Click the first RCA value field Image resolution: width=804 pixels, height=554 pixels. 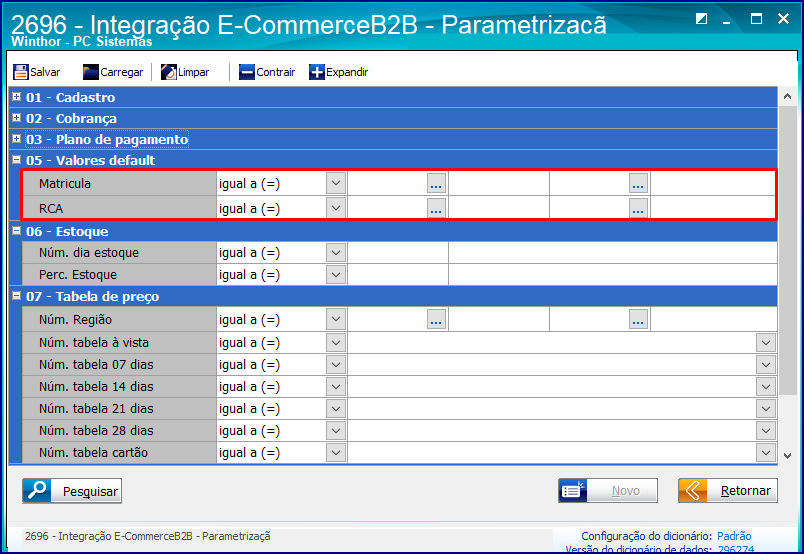[x=388, y=208]
